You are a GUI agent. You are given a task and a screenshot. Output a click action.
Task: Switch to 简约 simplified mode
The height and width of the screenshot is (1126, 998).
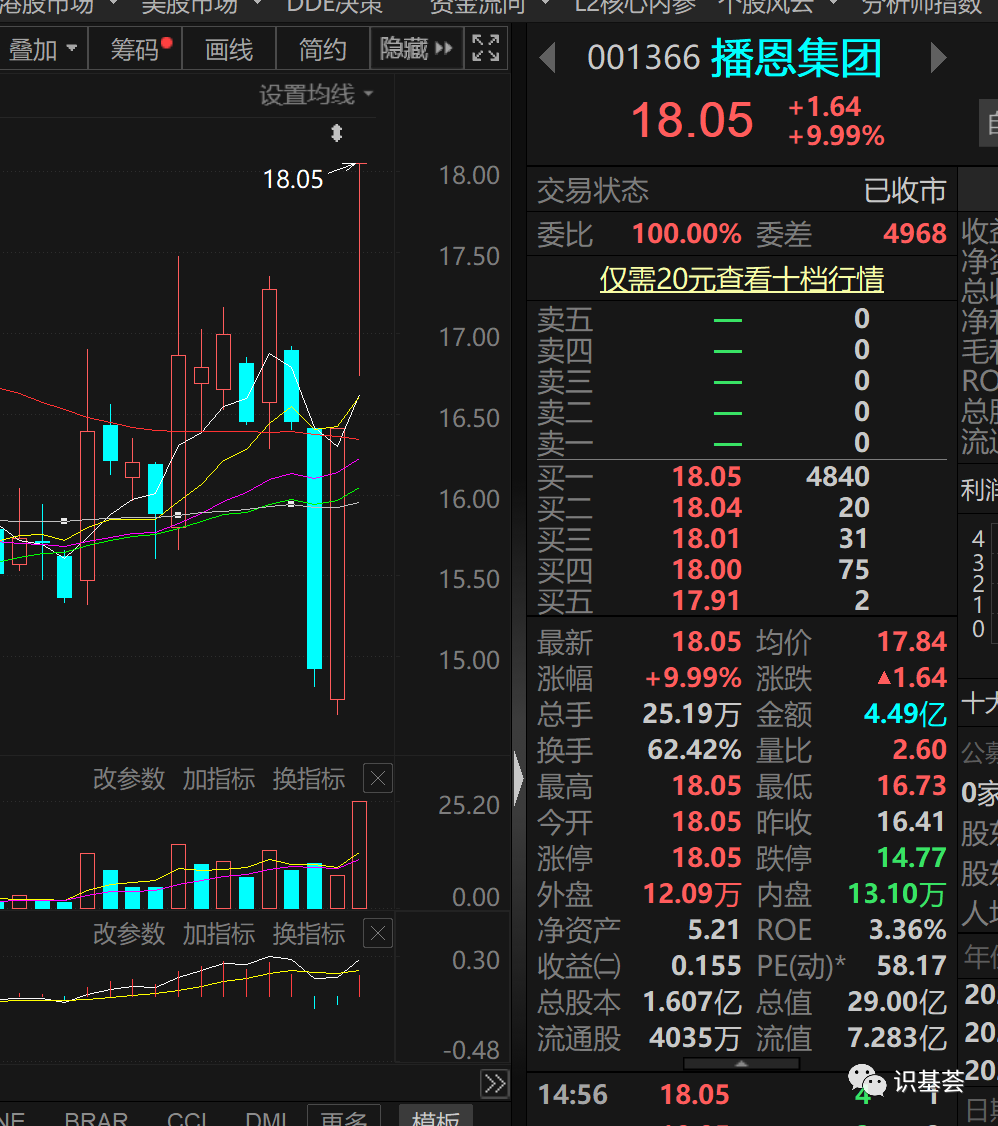(322, 49)
